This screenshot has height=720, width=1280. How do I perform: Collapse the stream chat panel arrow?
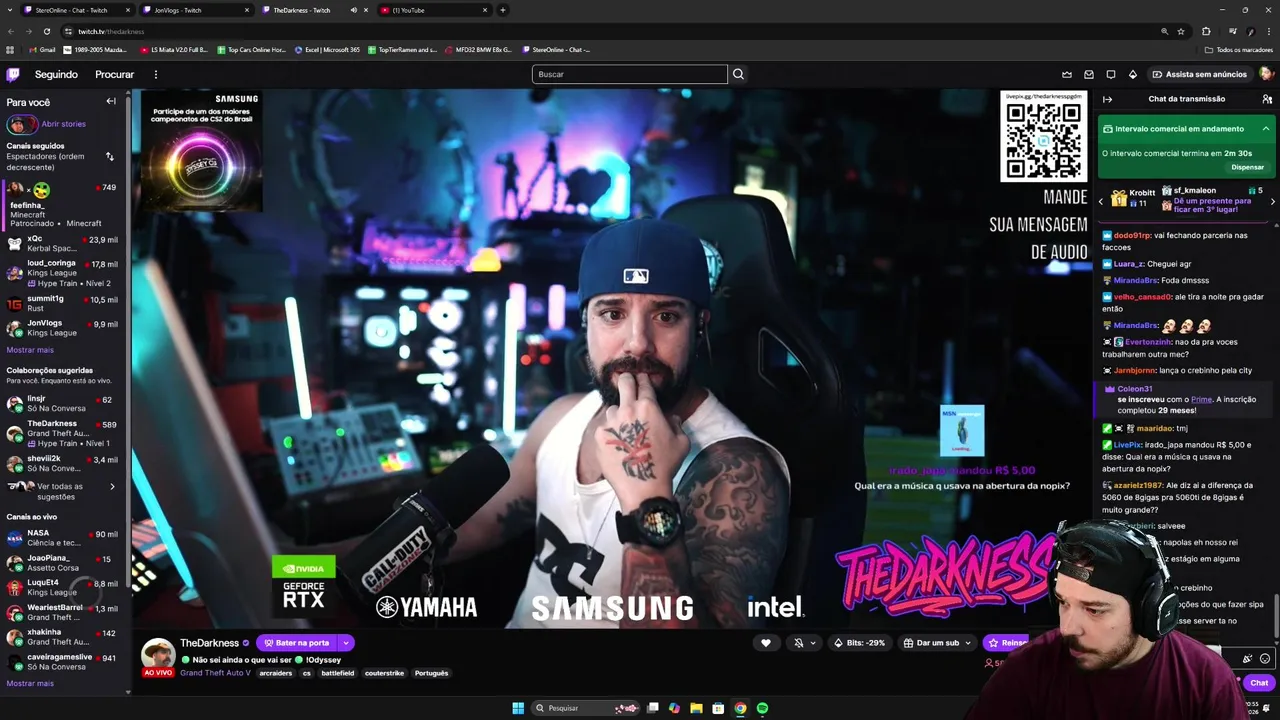[1107, 99]
